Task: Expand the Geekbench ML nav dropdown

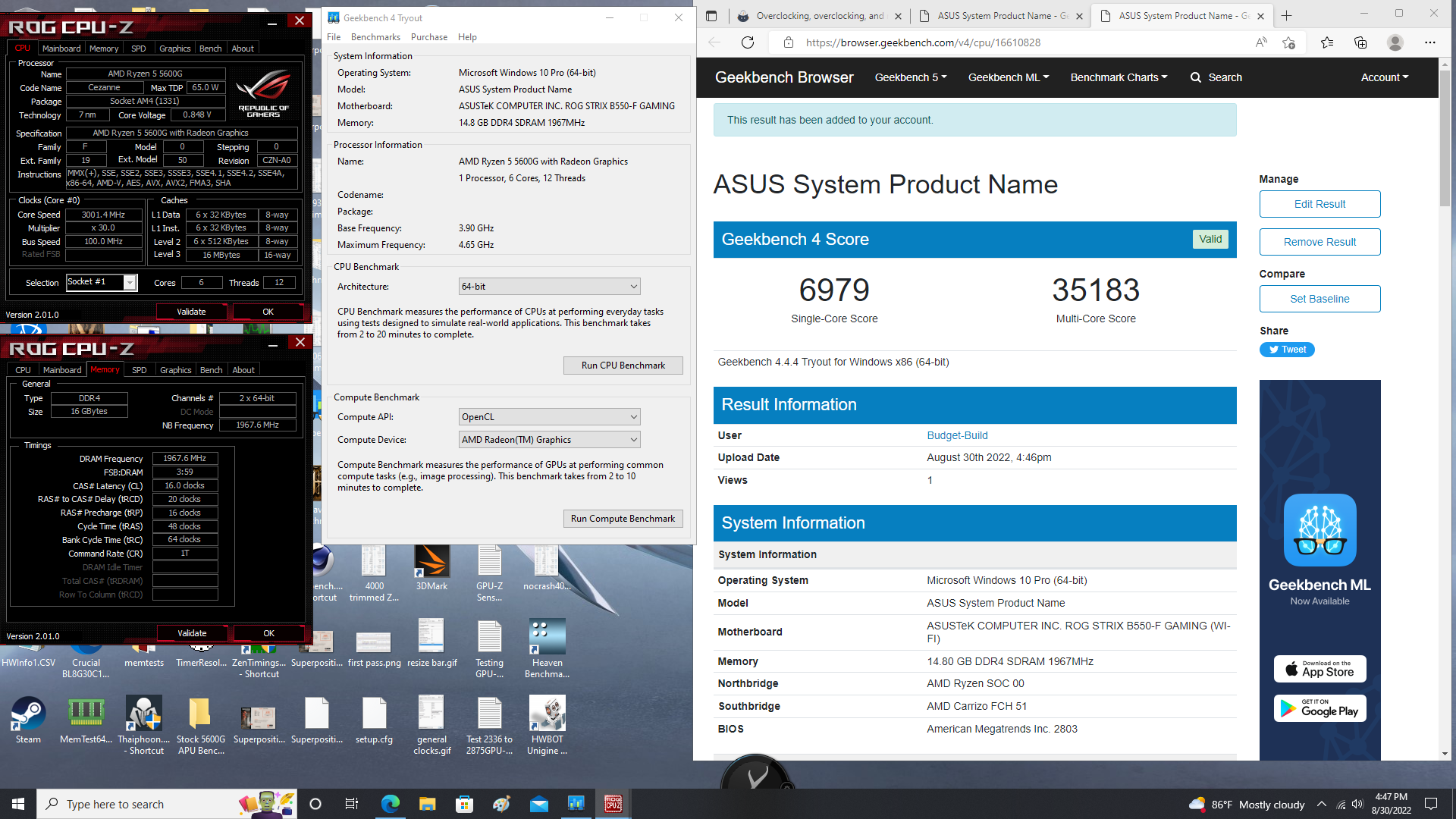Action: (x=1008, y=77)
